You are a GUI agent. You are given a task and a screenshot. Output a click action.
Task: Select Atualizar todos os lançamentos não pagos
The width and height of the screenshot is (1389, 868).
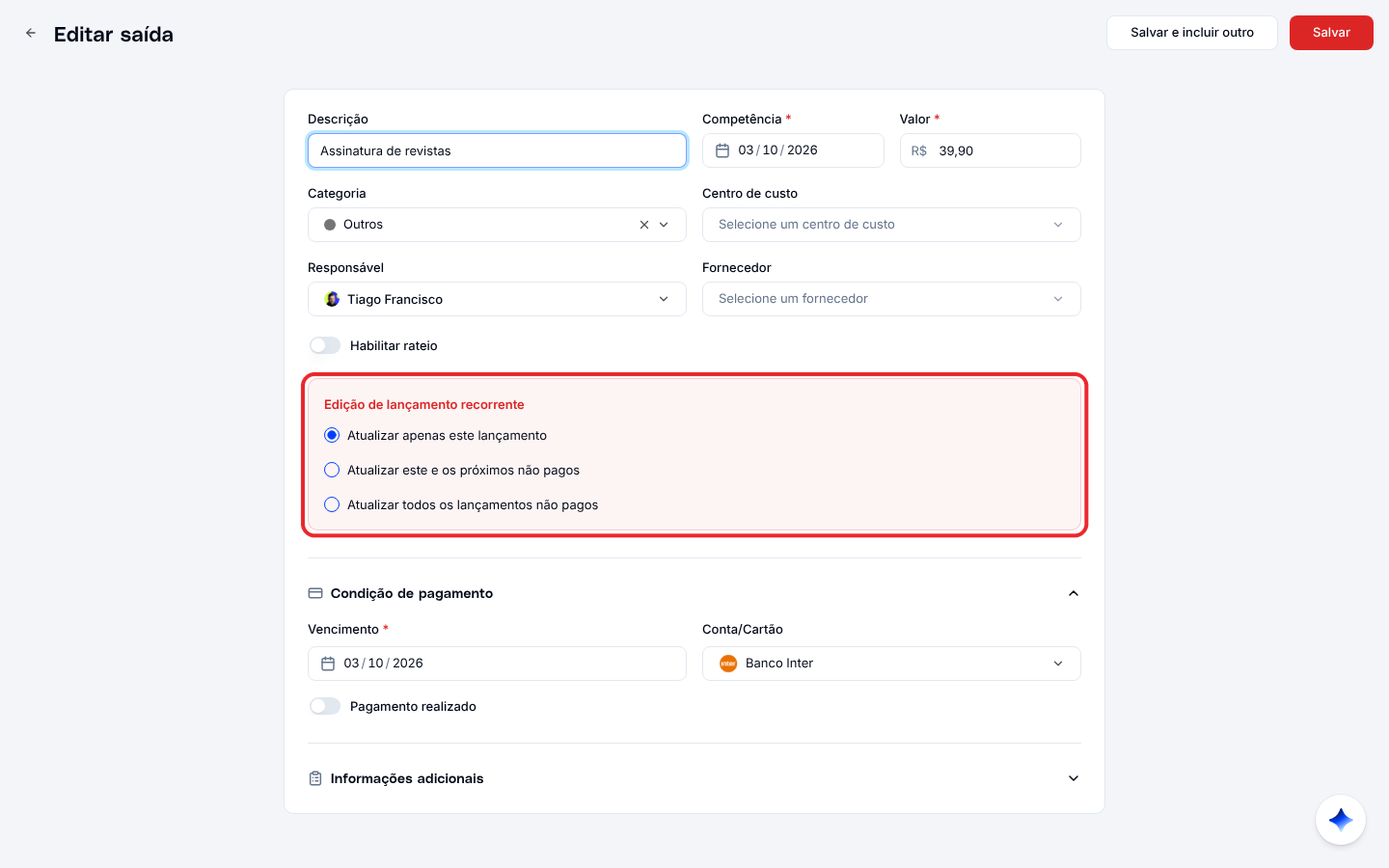click(332, 504)
